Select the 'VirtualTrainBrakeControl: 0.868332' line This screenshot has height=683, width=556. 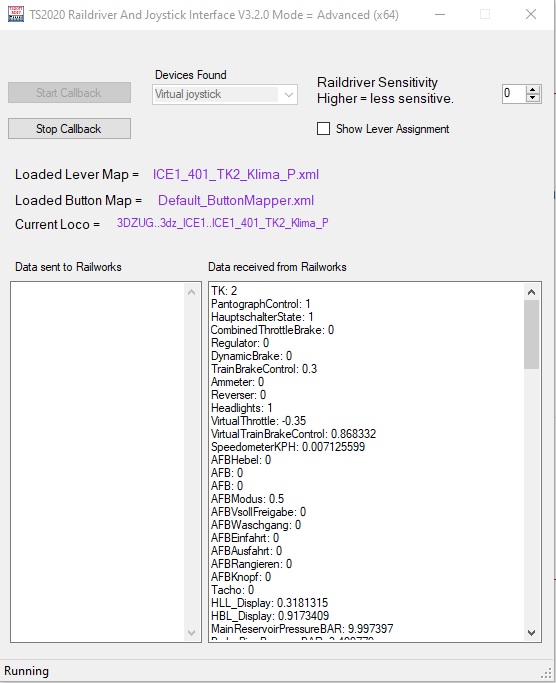(293, 434)
